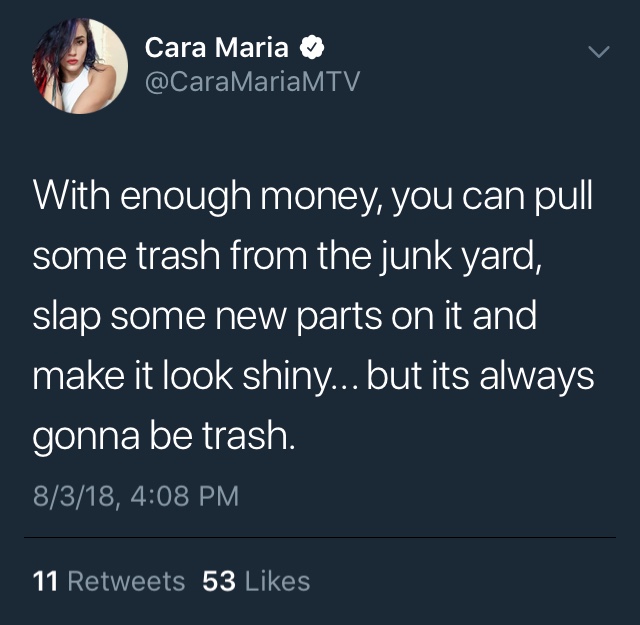The image size is (640, 625).
Task: Visit the @CaraMariaMTV handle
Action: (252, 81)
